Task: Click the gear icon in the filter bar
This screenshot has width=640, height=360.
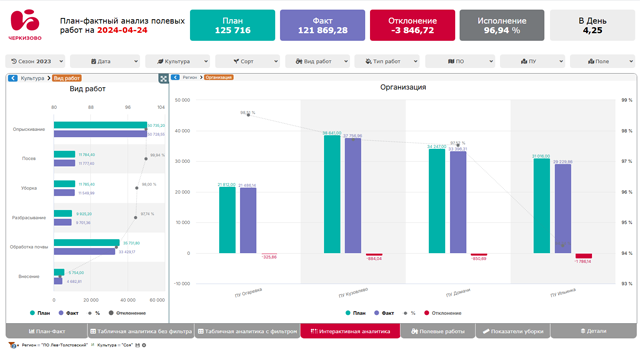Action: pos(144,345)
